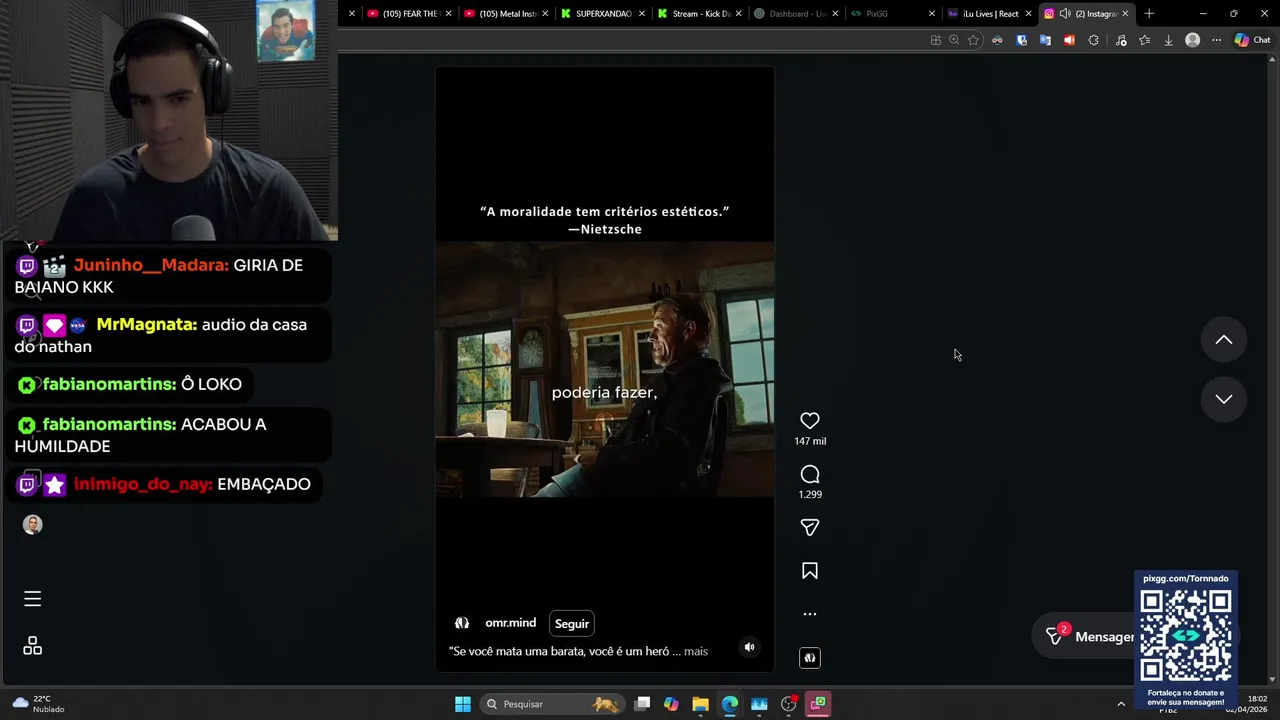Save the reel with the bookmark icon
Screen dimensions: 1280x720
coord(810,571)
